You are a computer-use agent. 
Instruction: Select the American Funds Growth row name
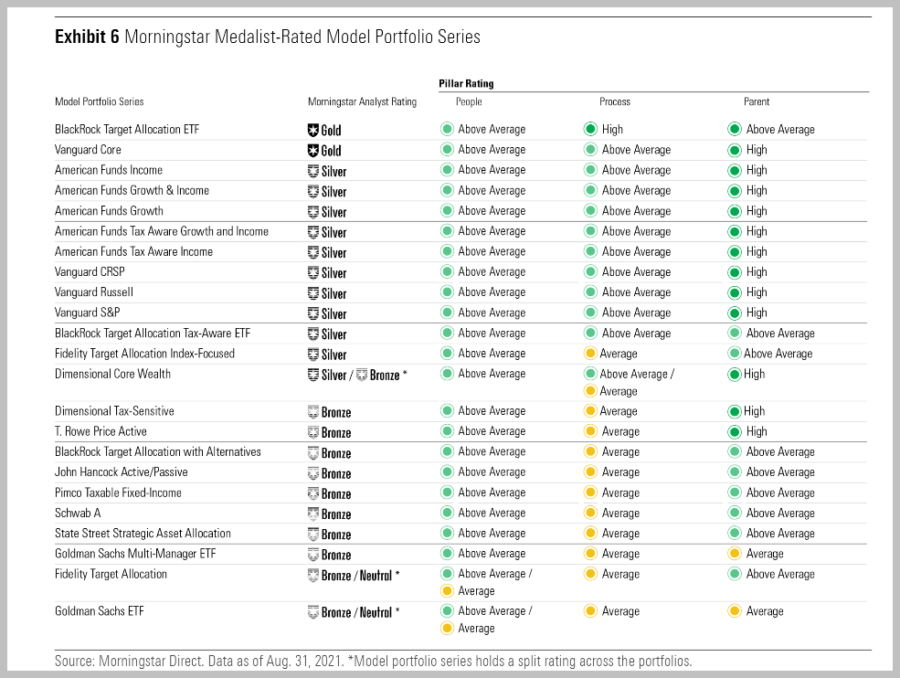point(109,211)
